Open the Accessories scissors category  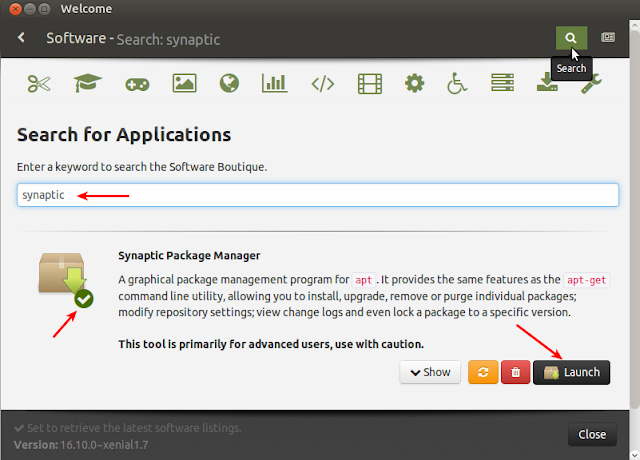(x=39, y=84)
